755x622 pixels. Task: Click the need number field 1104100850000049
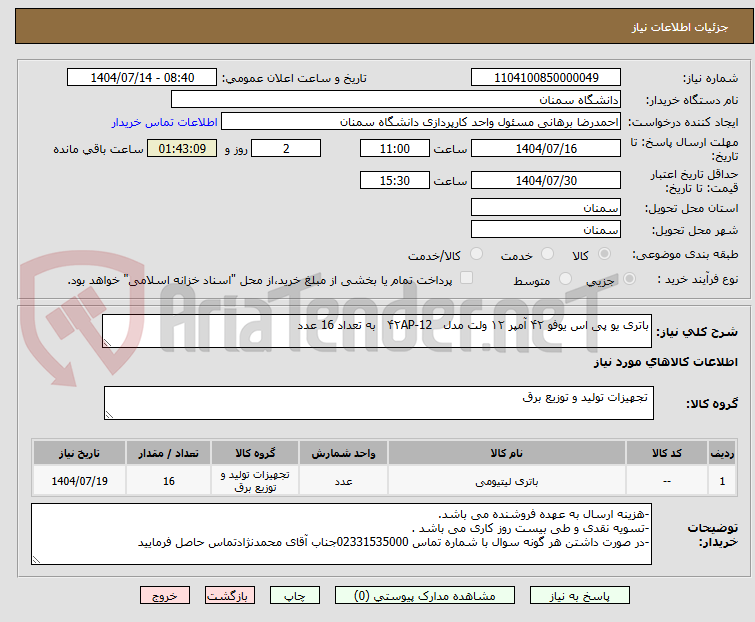546,78
